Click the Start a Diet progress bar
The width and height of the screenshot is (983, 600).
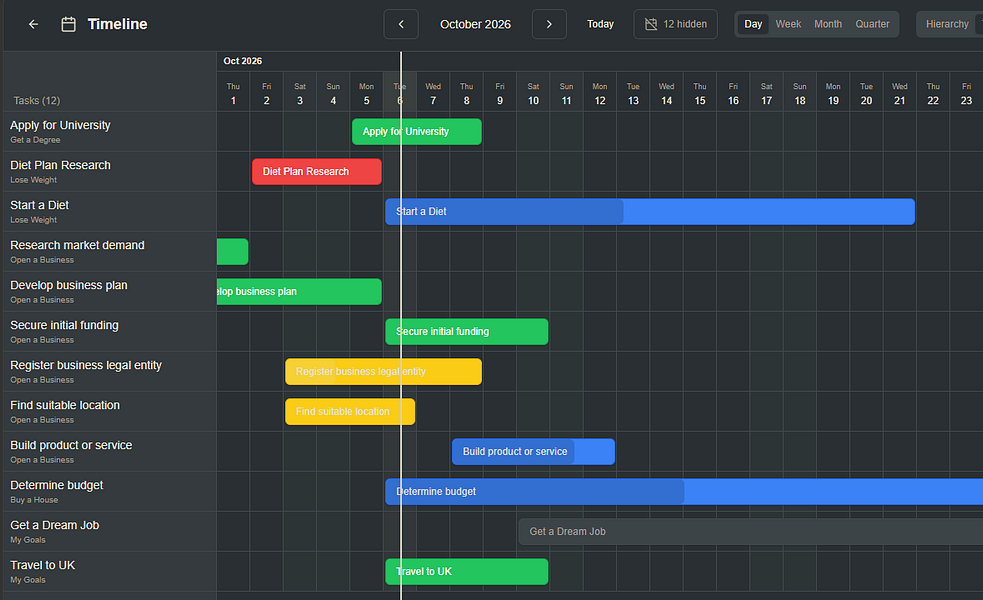[650, 212]
